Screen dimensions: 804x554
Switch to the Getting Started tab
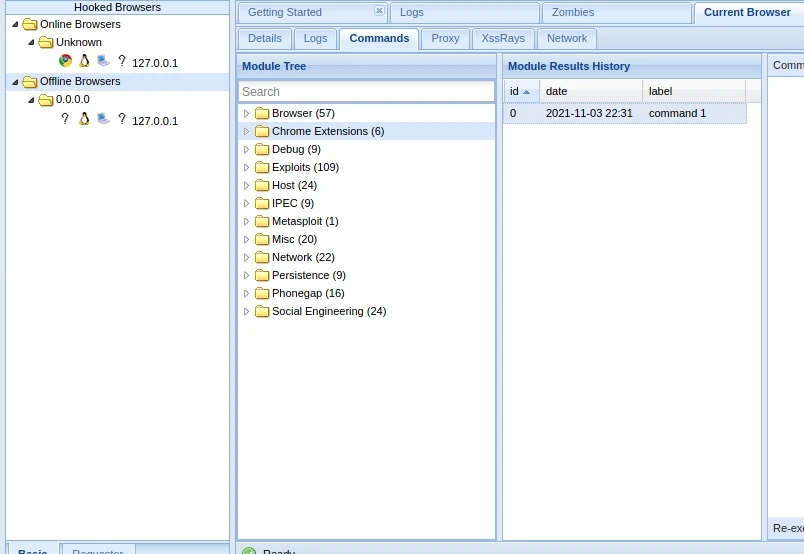click(x=312, y=13)
